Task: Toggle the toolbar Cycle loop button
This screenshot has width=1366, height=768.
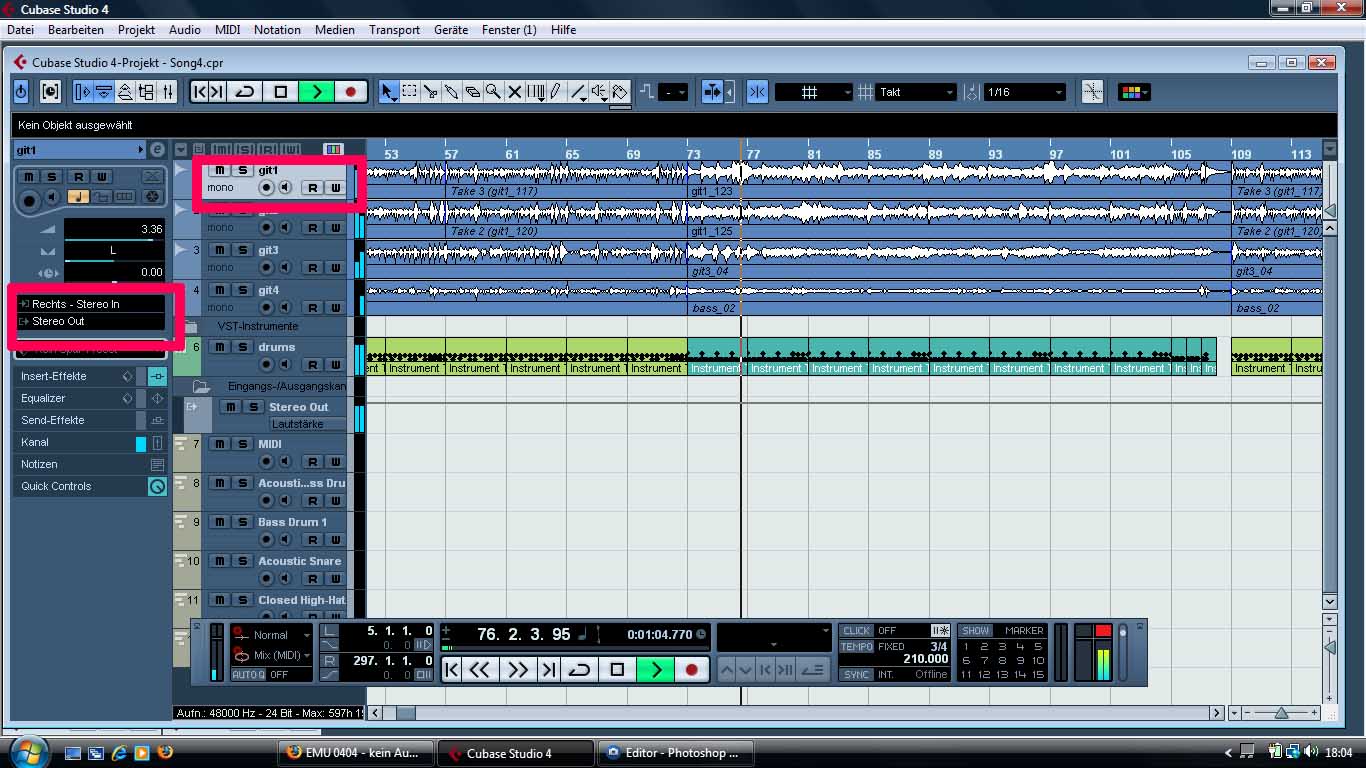Action: pos(245,92)
